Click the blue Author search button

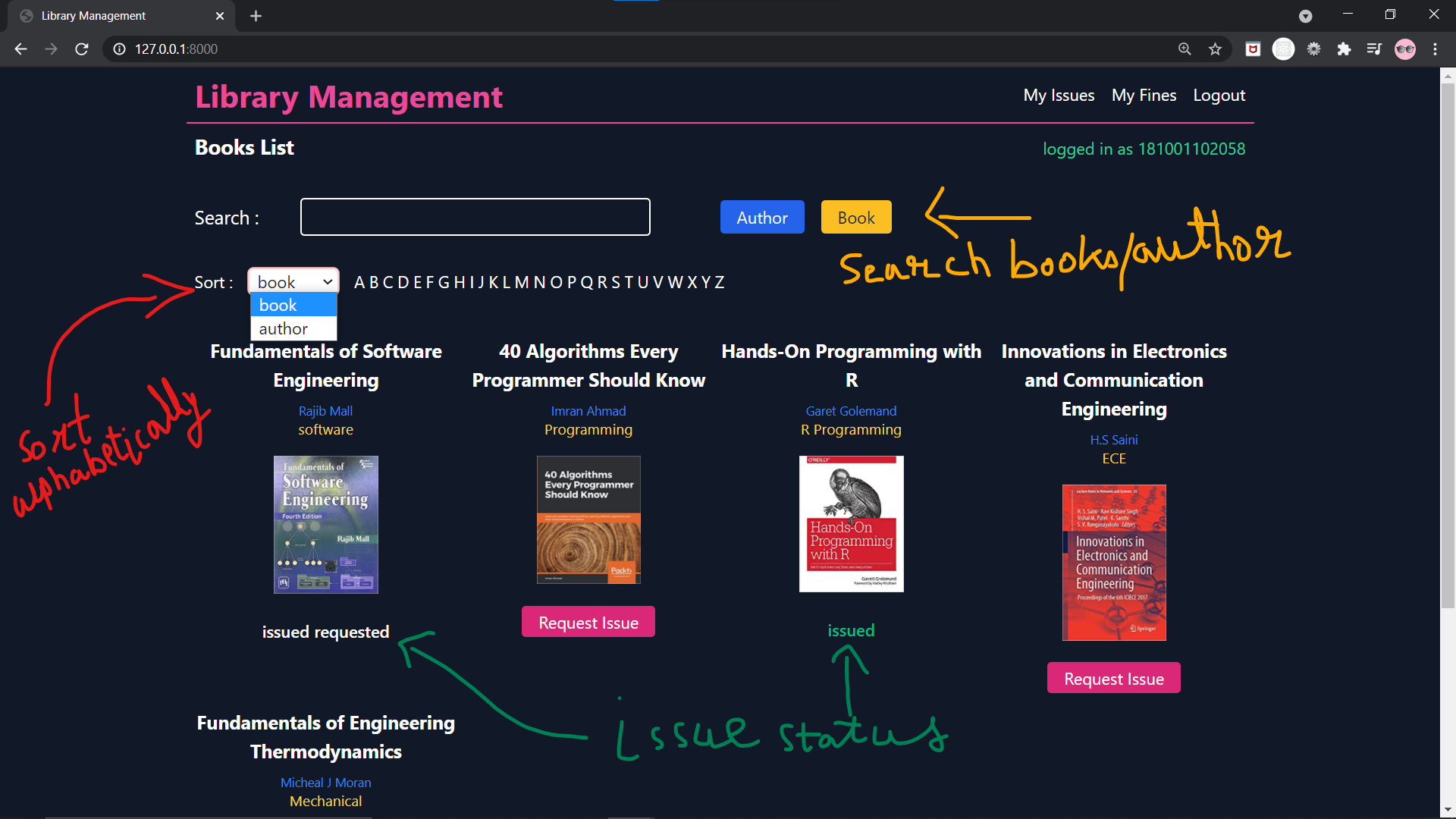pos(761,218)
